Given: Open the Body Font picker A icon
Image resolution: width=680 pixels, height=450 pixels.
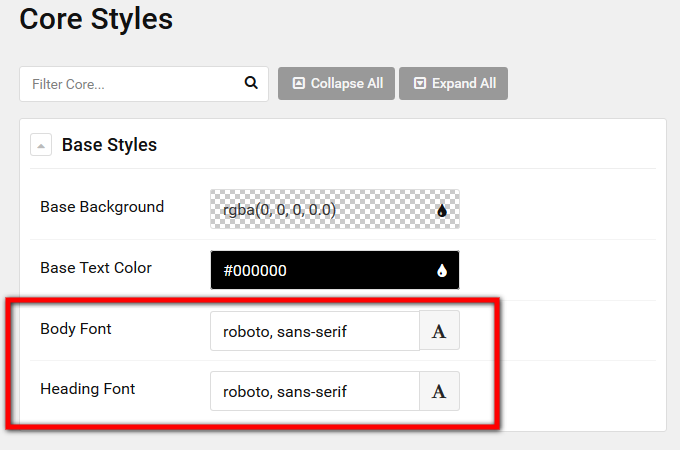Looking at the screenshot, I should tap(439, 331).
